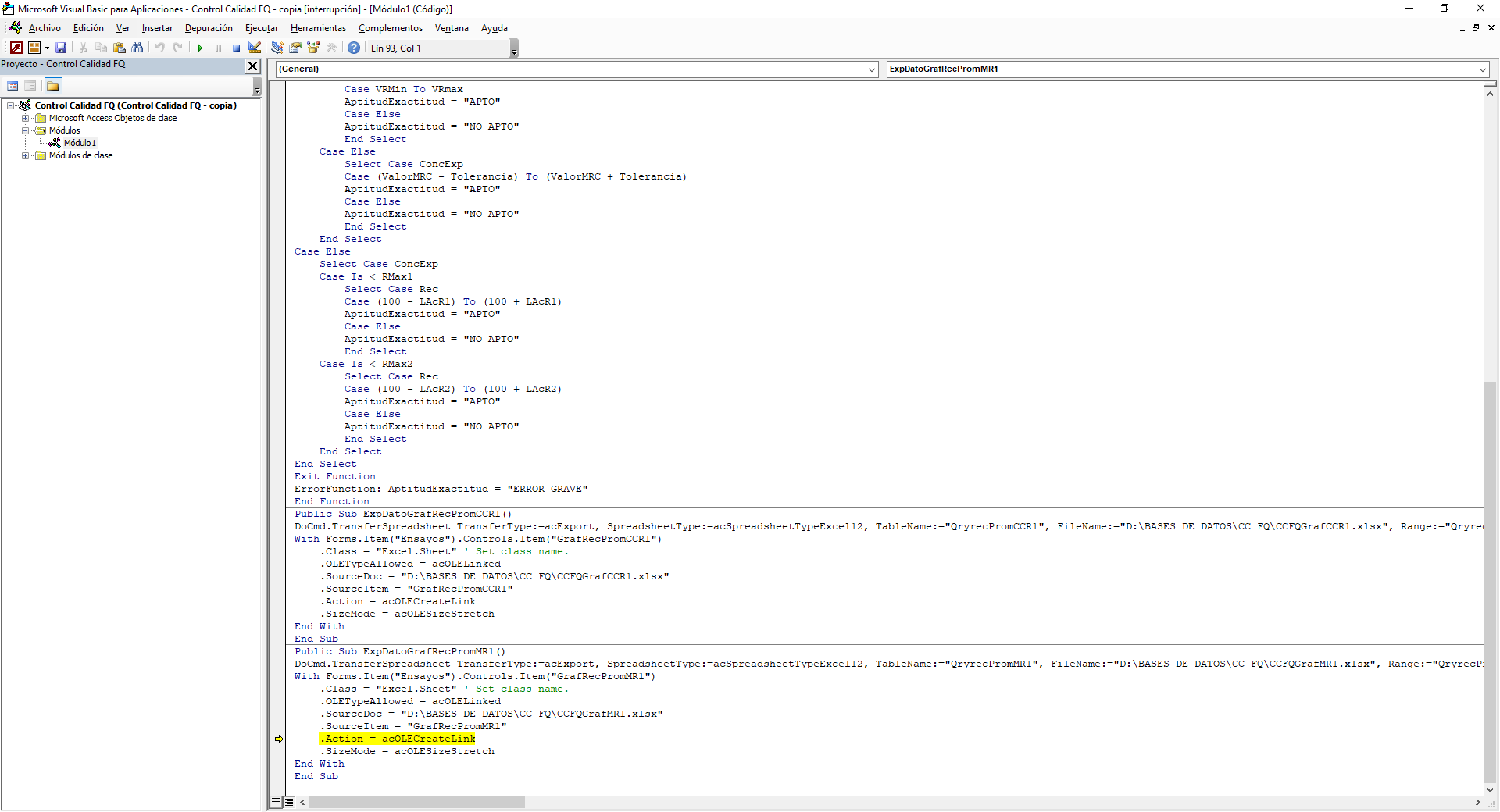
Task: Click the vertical scrollbar up arrow
Action: tap(1491, 92)
